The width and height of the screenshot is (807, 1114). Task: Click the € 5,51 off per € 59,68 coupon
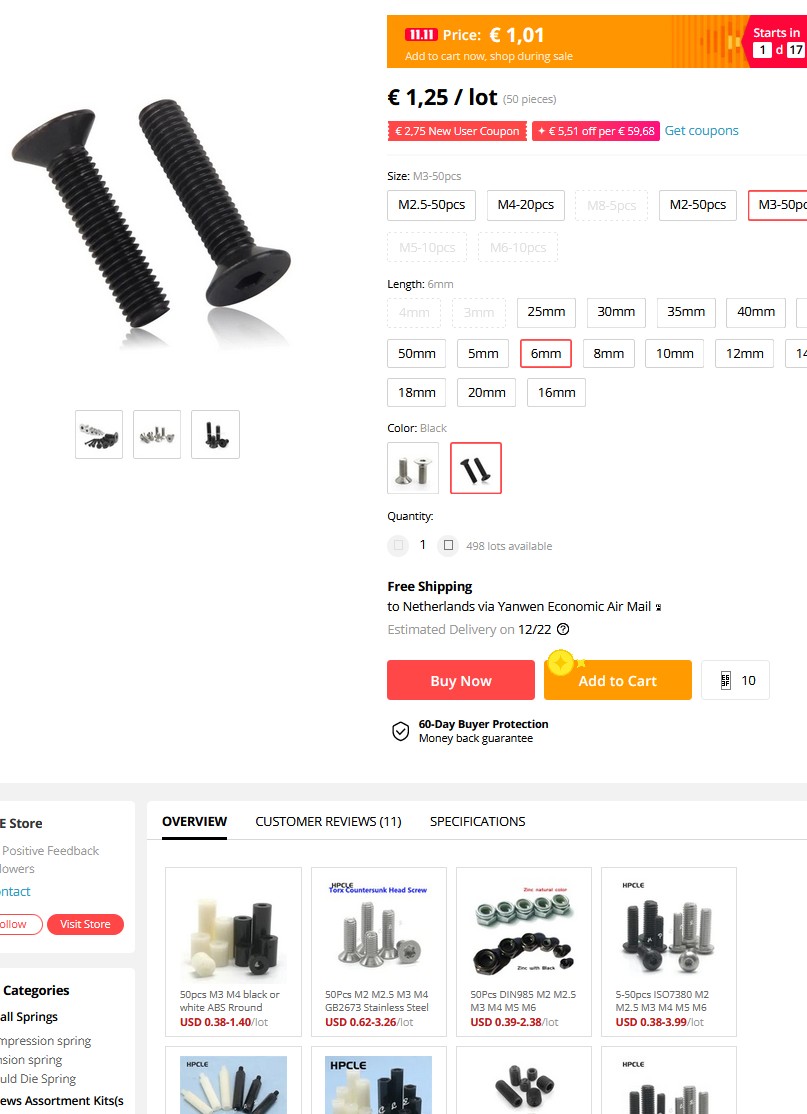tap(596, 131)
